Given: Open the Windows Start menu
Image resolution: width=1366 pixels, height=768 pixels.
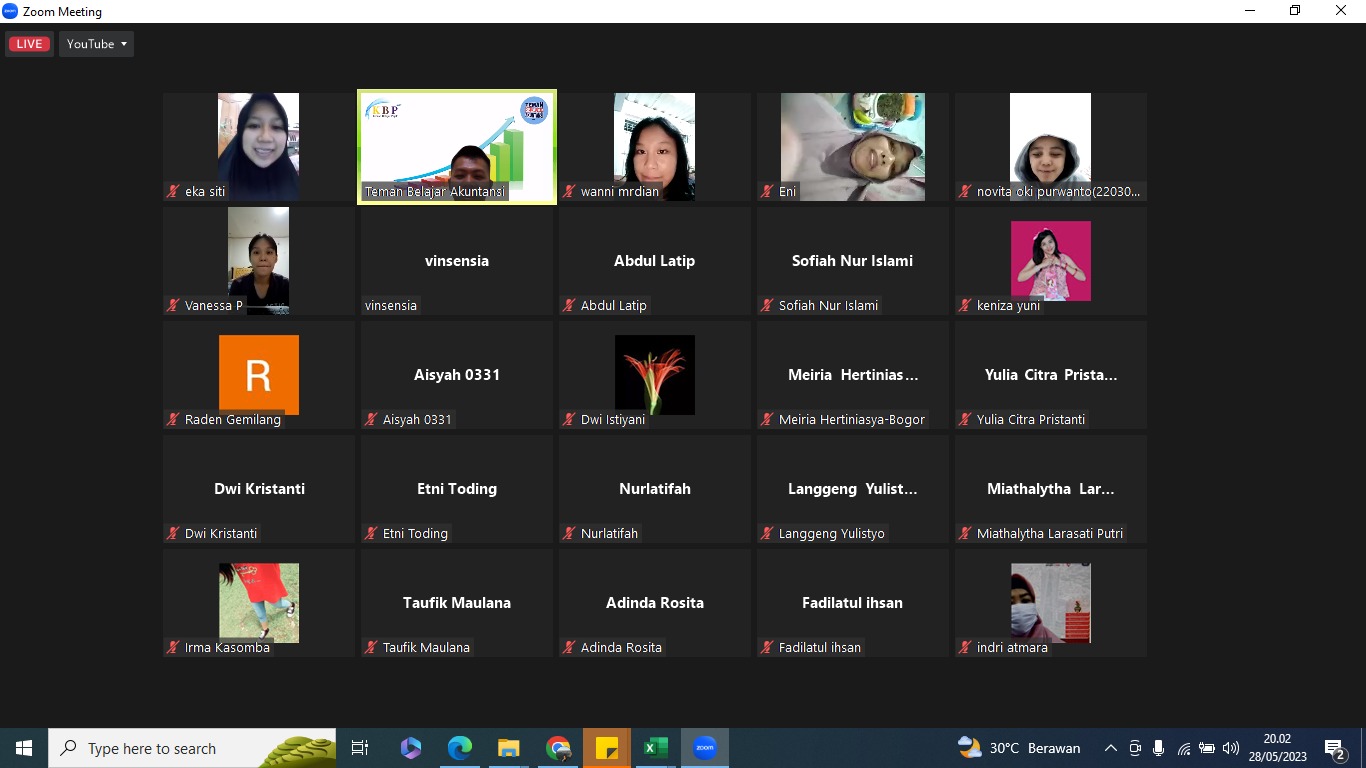Looking at the screenshot, I should pos(24,748).
